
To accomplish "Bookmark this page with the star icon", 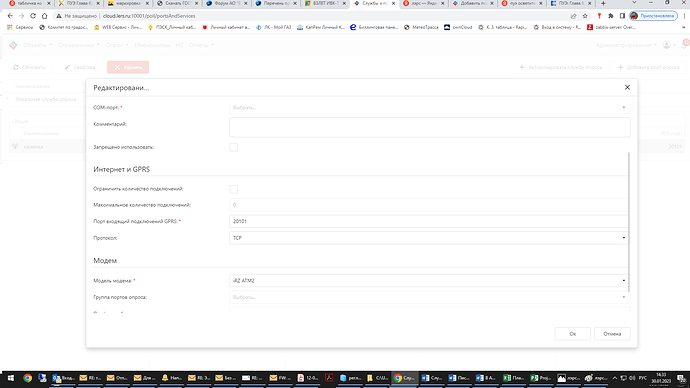I will pos(585,16).
